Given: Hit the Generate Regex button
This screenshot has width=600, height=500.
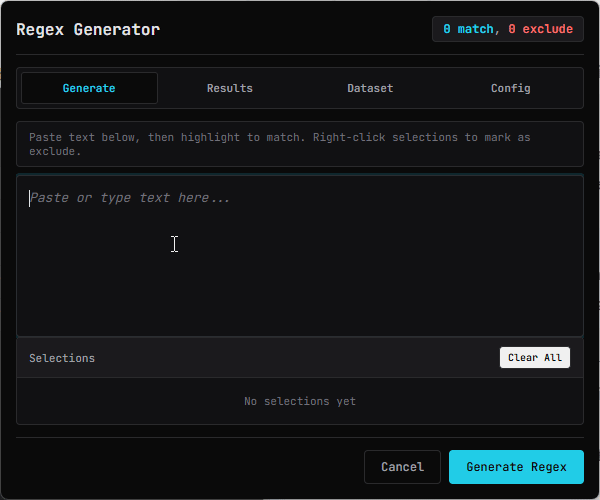Looking at the screenshot, I should point(516,467).
